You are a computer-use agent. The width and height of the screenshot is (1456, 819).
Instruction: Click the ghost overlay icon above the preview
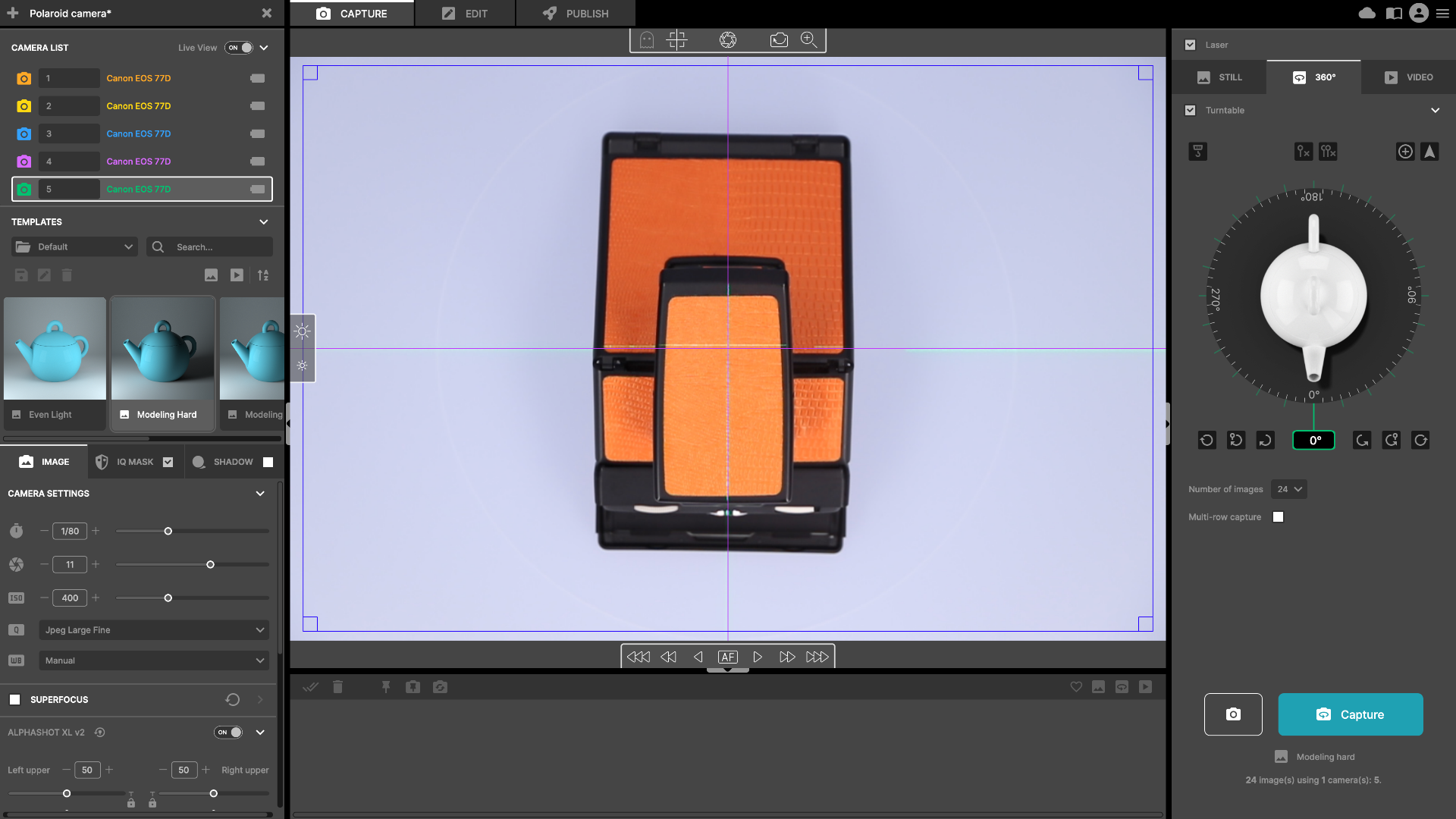646,40
